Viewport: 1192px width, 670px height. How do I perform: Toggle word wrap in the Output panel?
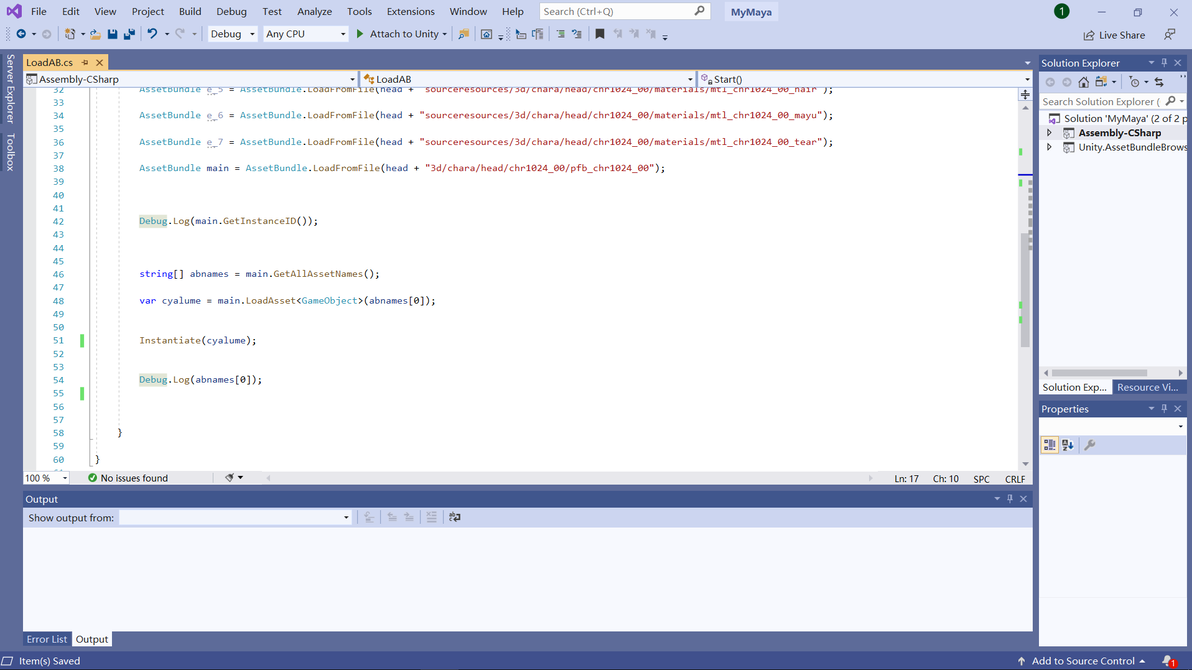click(x=455, y=517)
